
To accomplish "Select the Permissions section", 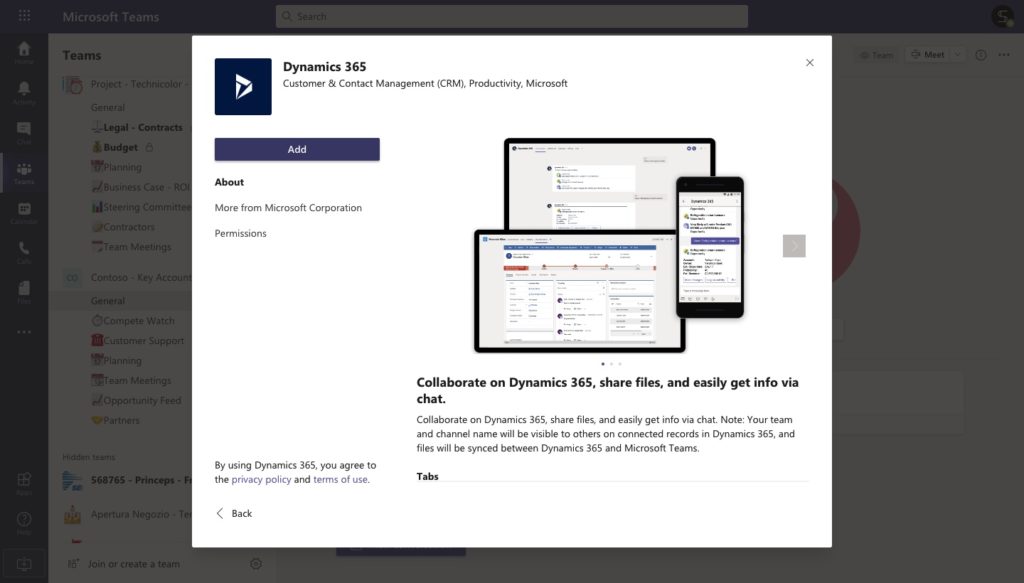I will pos(240,233).
